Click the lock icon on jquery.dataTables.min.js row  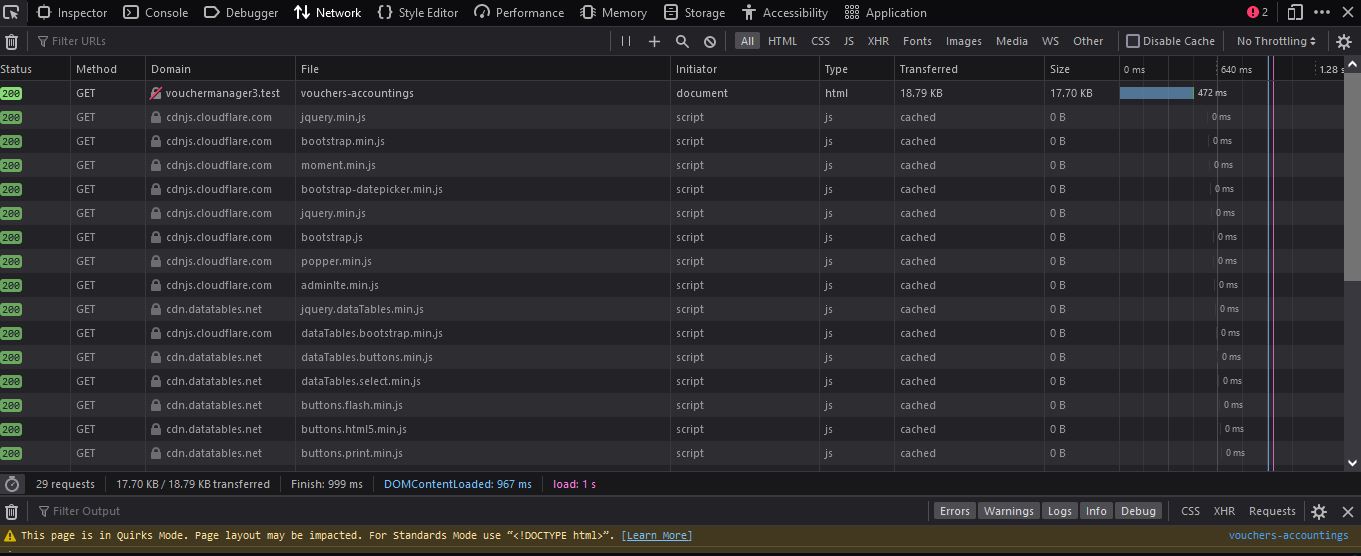[x=156, y=309]
